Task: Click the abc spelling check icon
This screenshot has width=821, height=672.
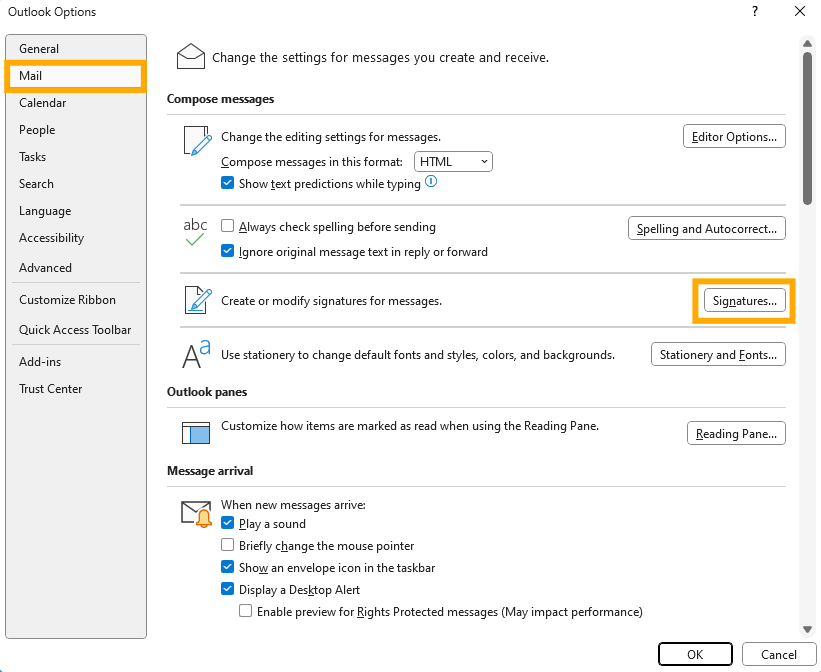Action: pyautogui.click(x=195, y=232)
